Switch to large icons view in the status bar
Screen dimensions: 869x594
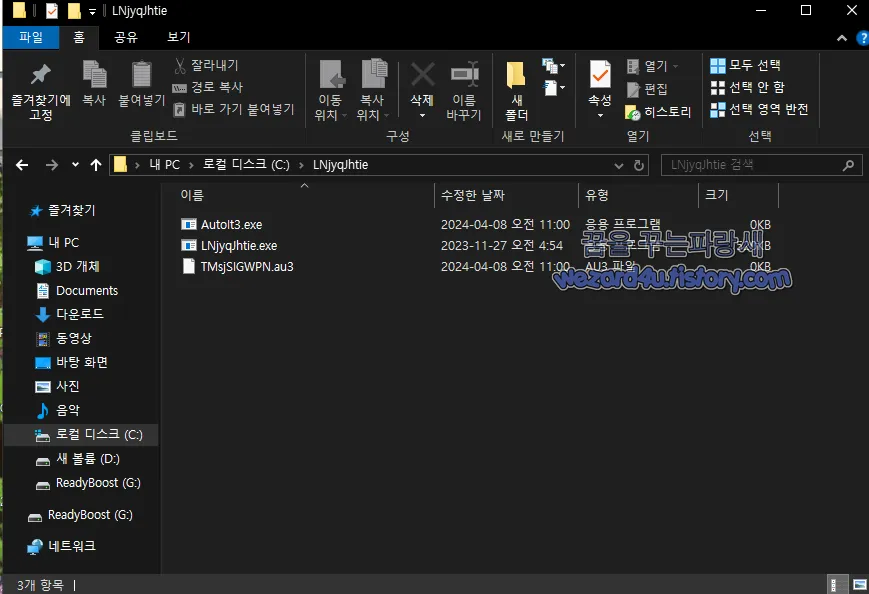pyautogui.click(x=860, y=584)
